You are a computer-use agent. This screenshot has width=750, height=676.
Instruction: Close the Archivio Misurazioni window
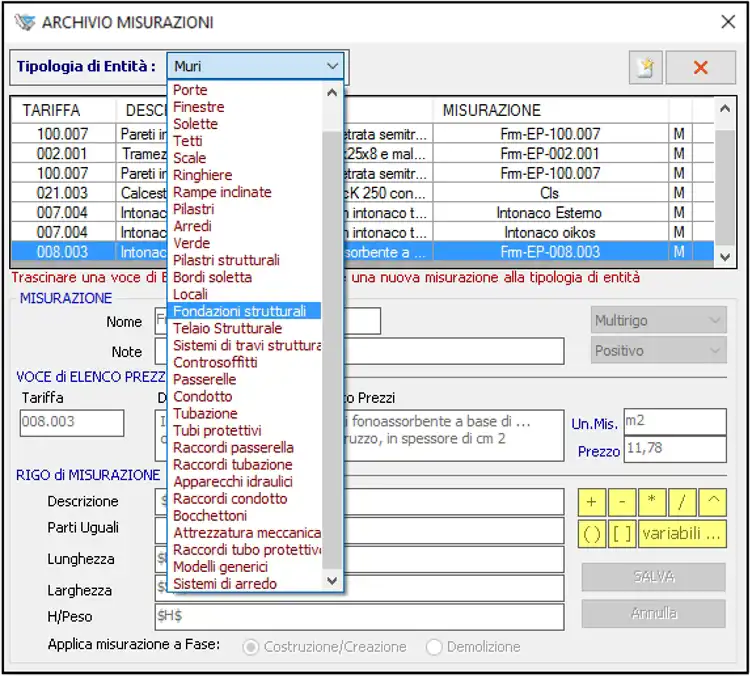(728, 22)
